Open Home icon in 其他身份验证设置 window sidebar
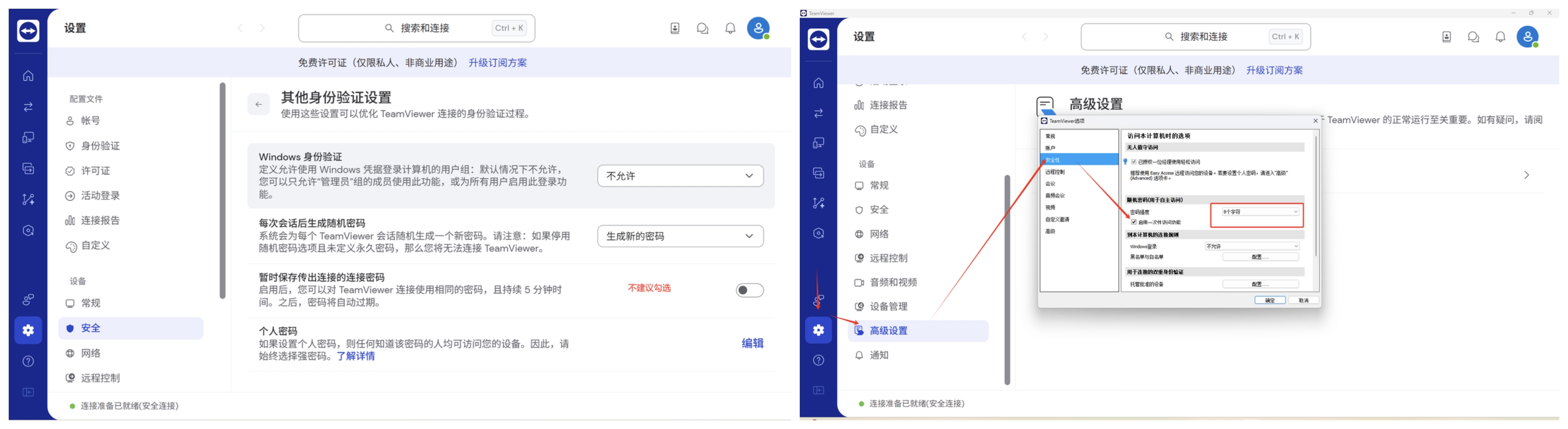This screenshot has height=429, width=1568. coord(28,76)
